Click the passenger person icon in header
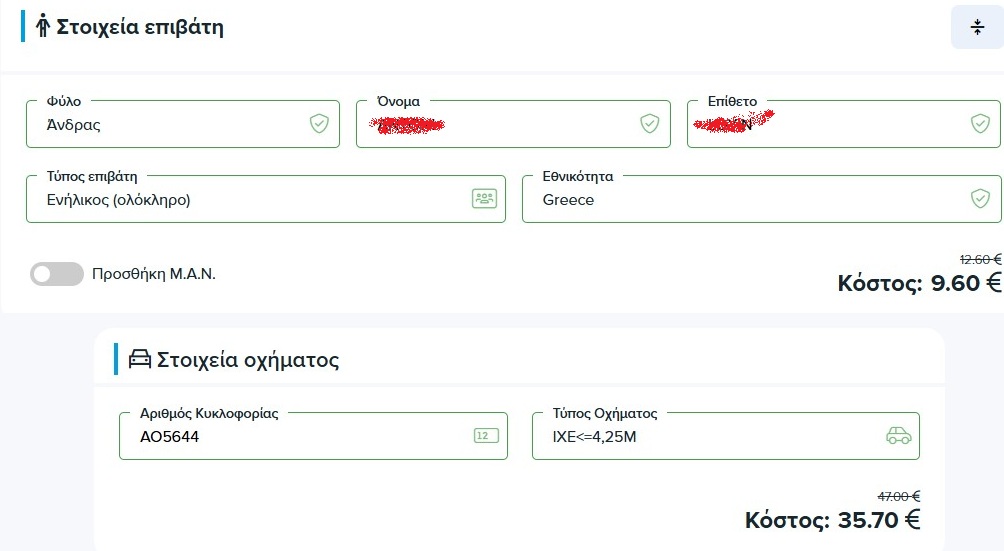 pos(42,27)
